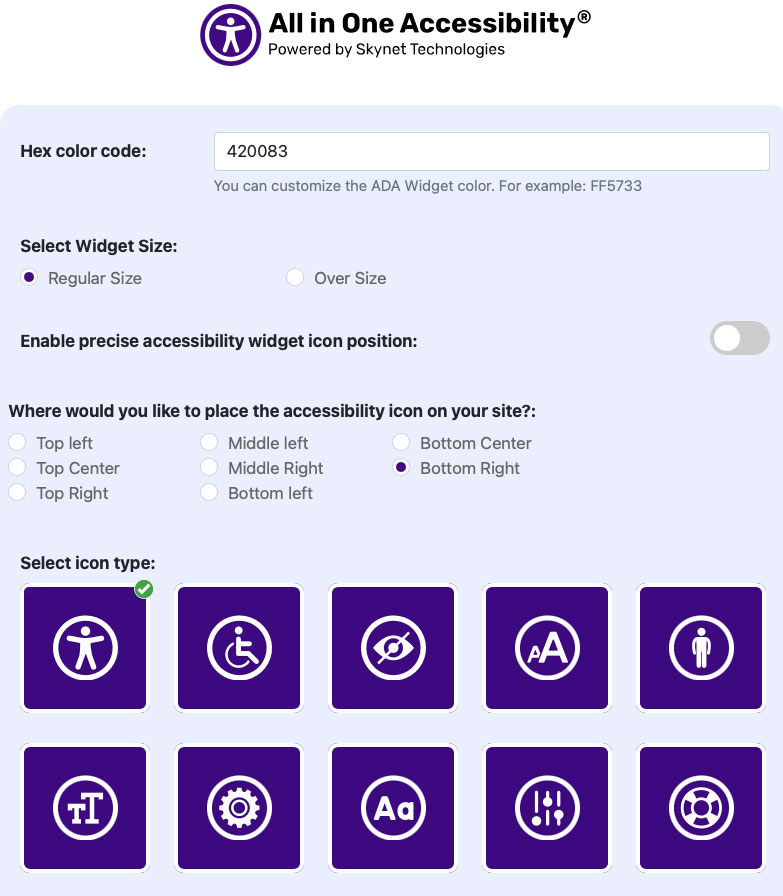
Task: Place the icon at Top left
Action: coord(17,441)
